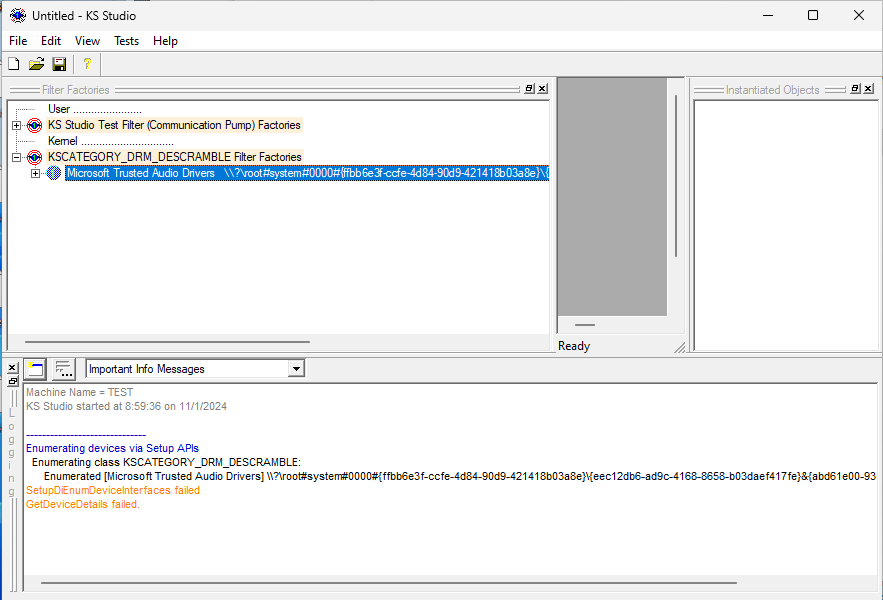This screenshot has height=600, width=883.
Task: Click the KSCATEGORY_DRM_DESCRAMBLE red category icon
Action: click(34, 157)
